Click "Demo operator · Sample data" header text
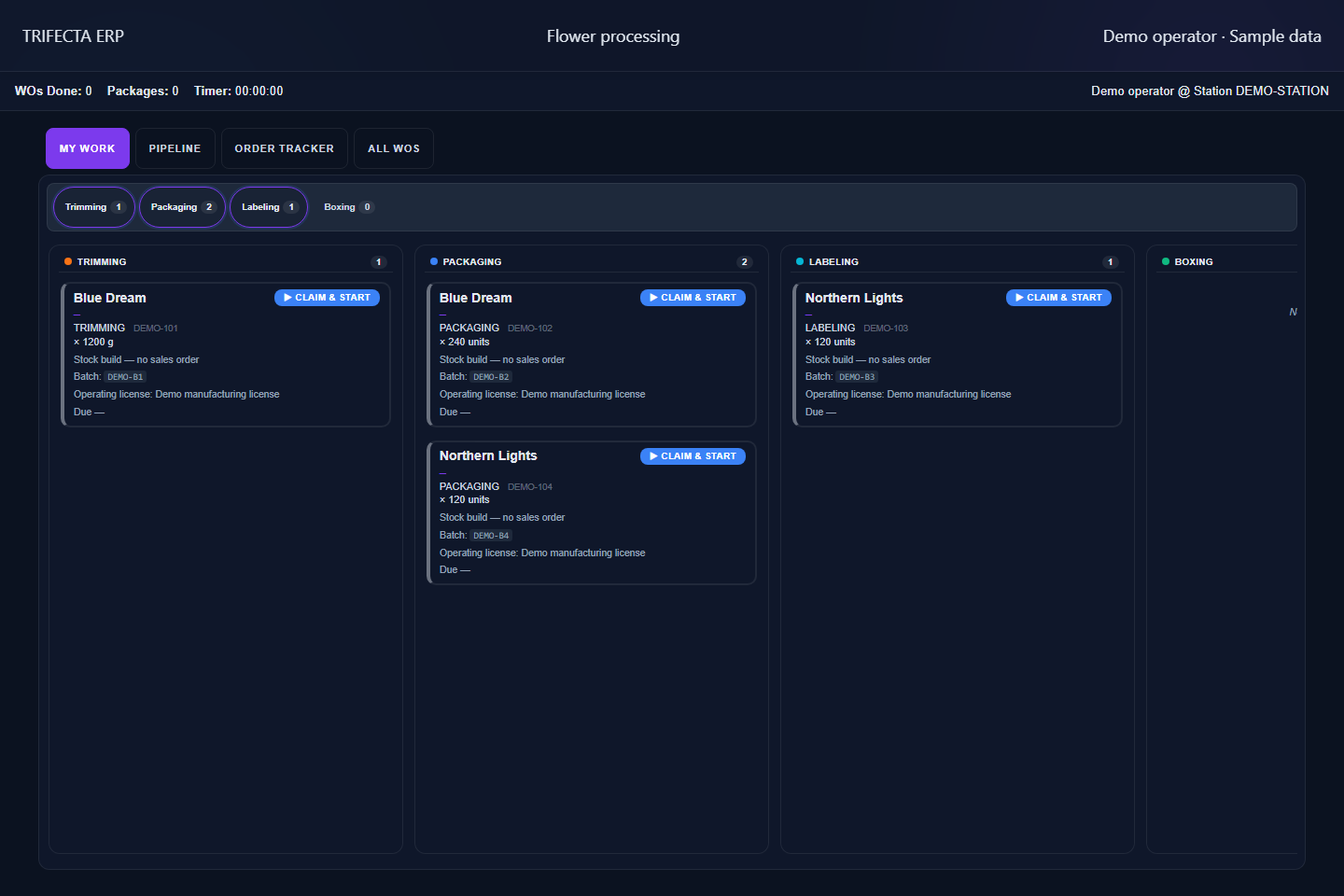The width and height of the screenshot is (1344, 896). tap(1211, 36)
